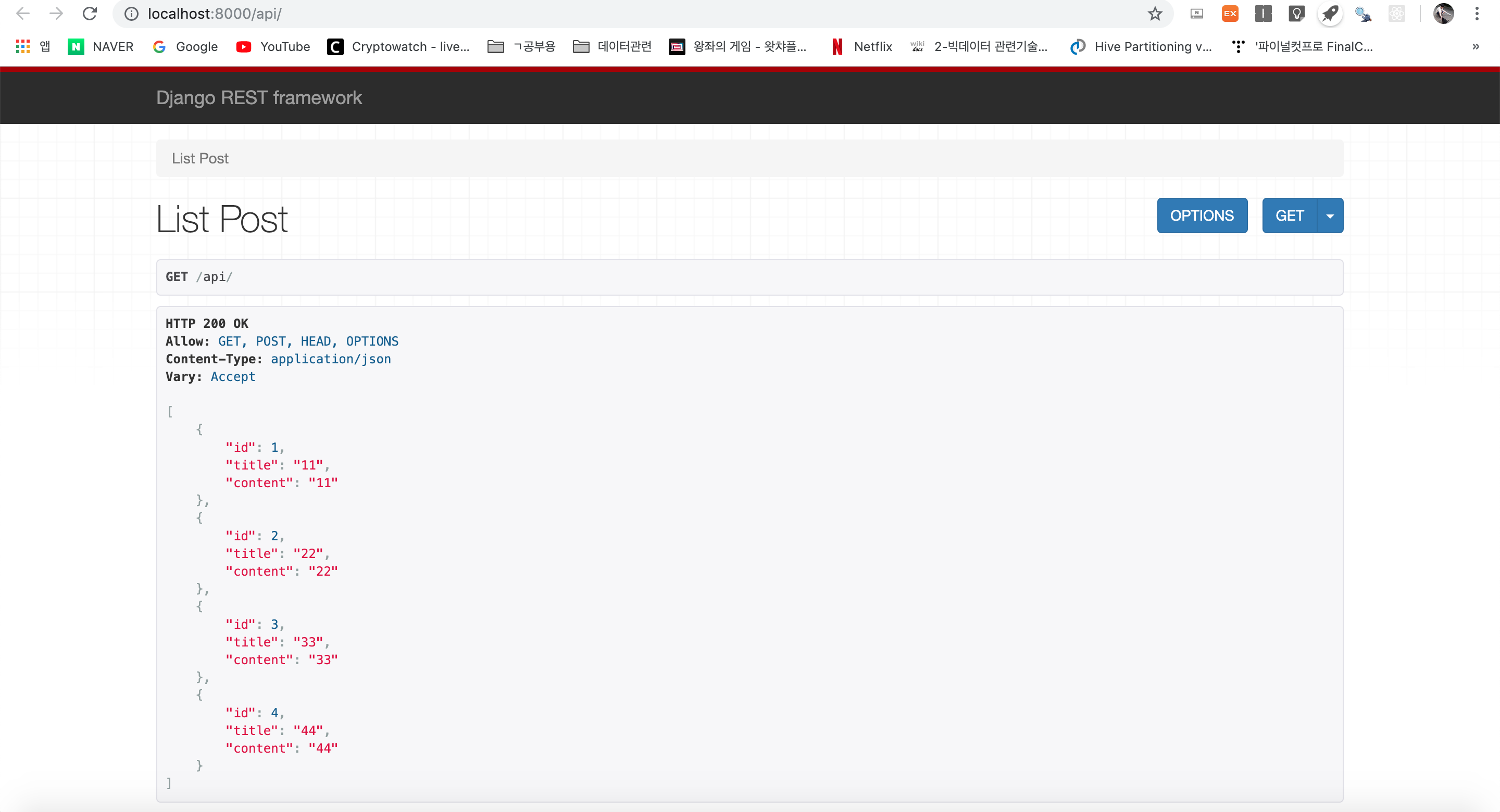Click the Django REST framework header link
This screenshot has width=1500, height=812.
tap(259, 97)
